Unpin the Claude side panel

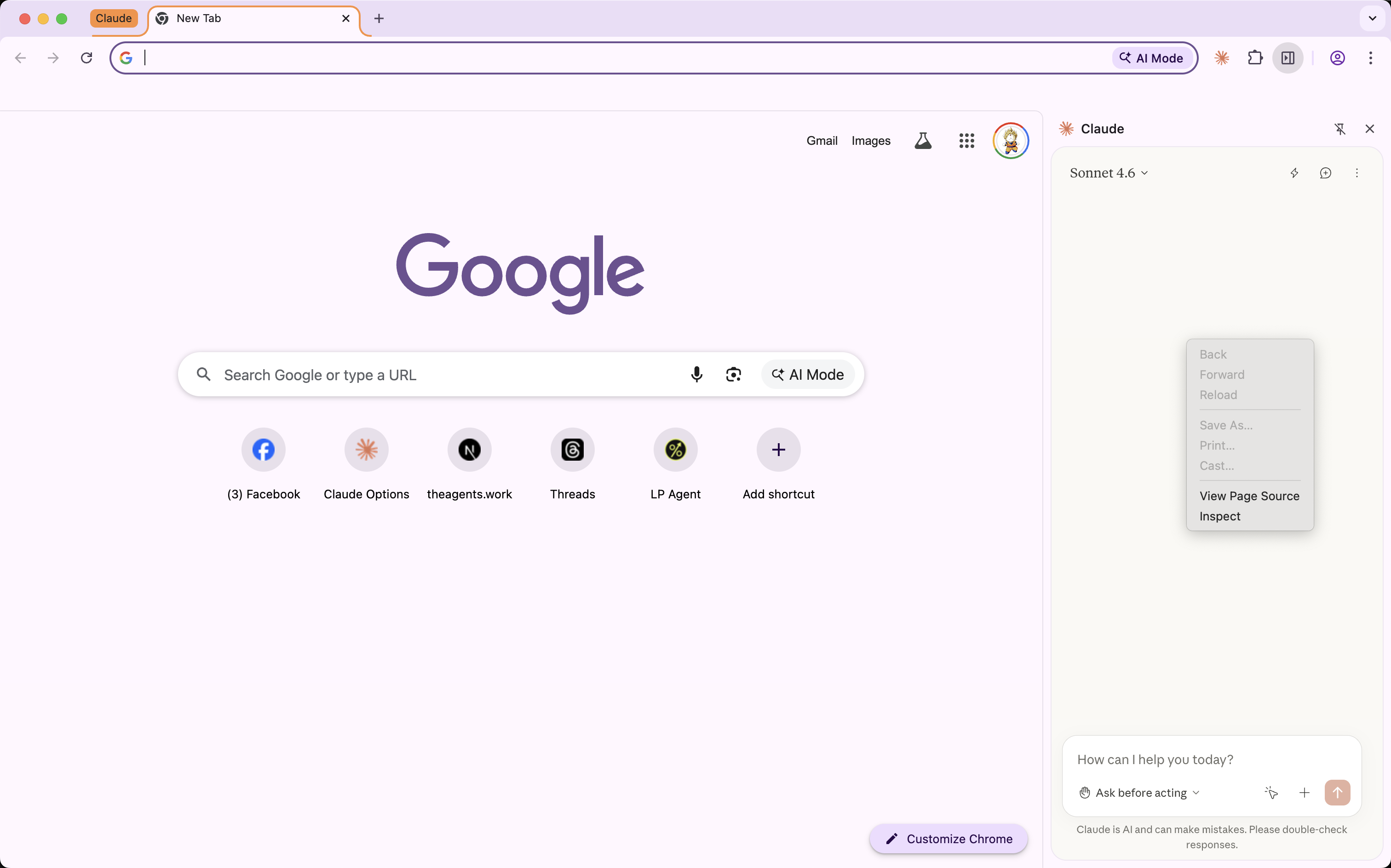coord(1340,129)
